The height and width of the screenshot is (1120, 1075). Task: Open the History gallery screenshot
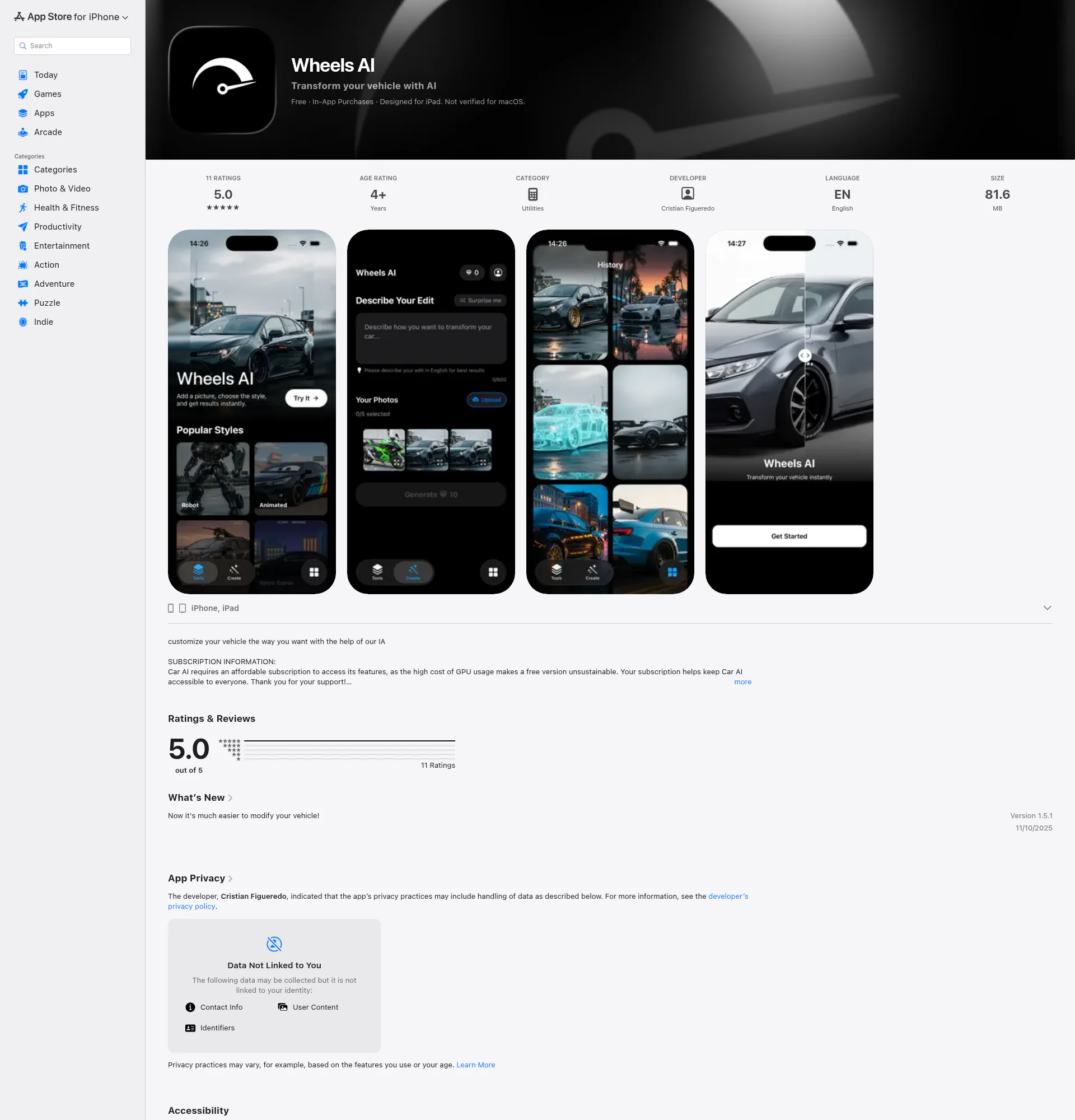click(x=610, y=412)
